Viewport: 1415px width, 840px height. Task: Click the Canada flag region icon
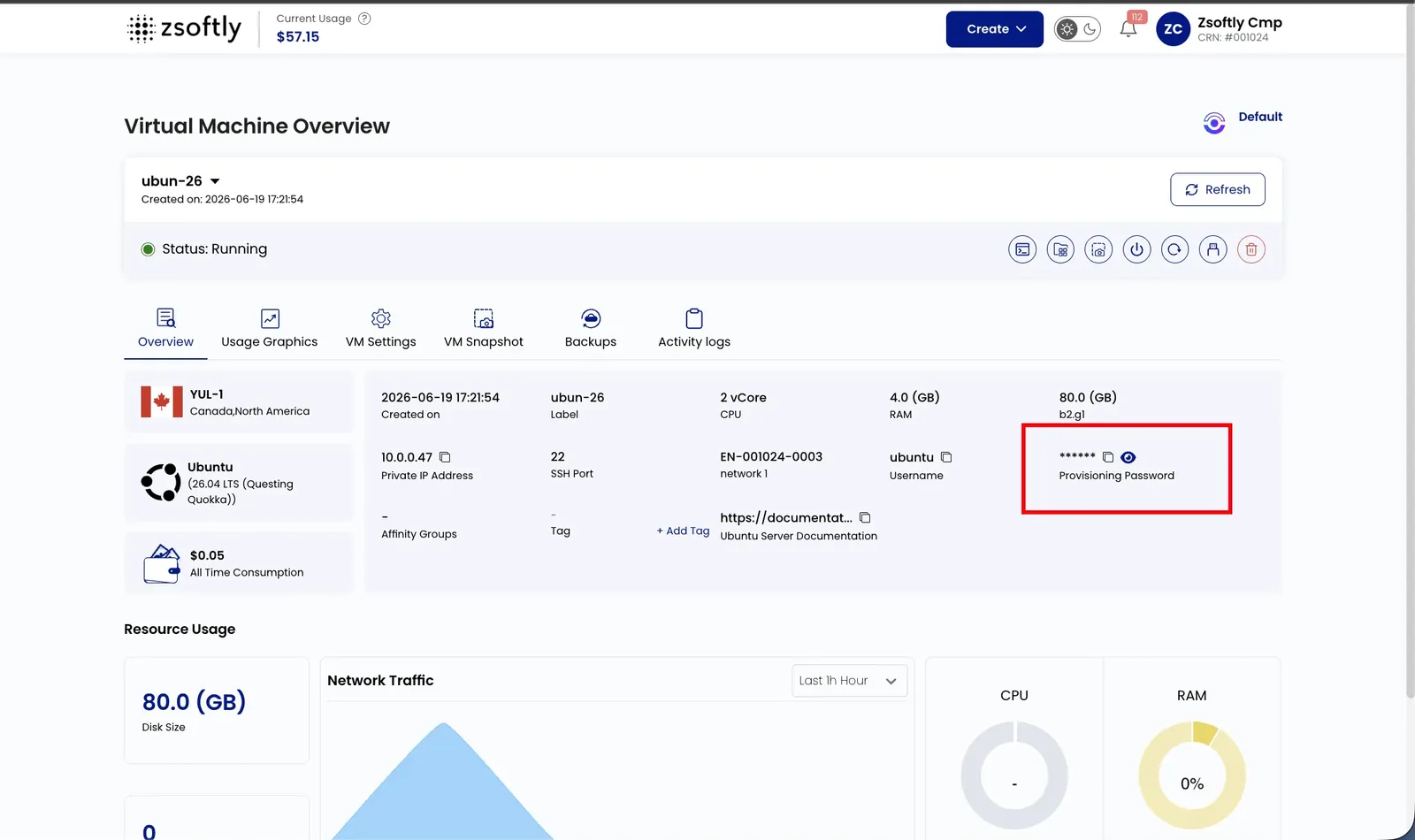pos(162,401)
